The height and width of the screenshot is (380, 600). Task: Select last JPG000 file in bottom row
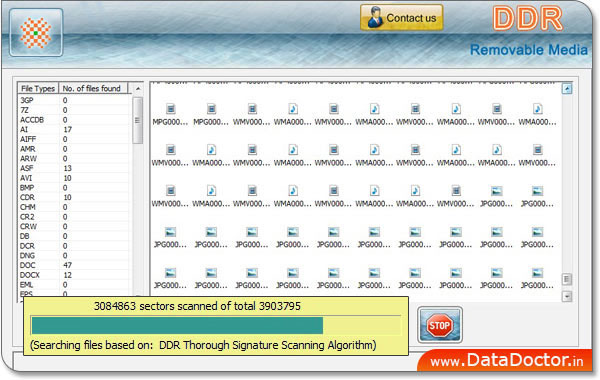point(537,278)
